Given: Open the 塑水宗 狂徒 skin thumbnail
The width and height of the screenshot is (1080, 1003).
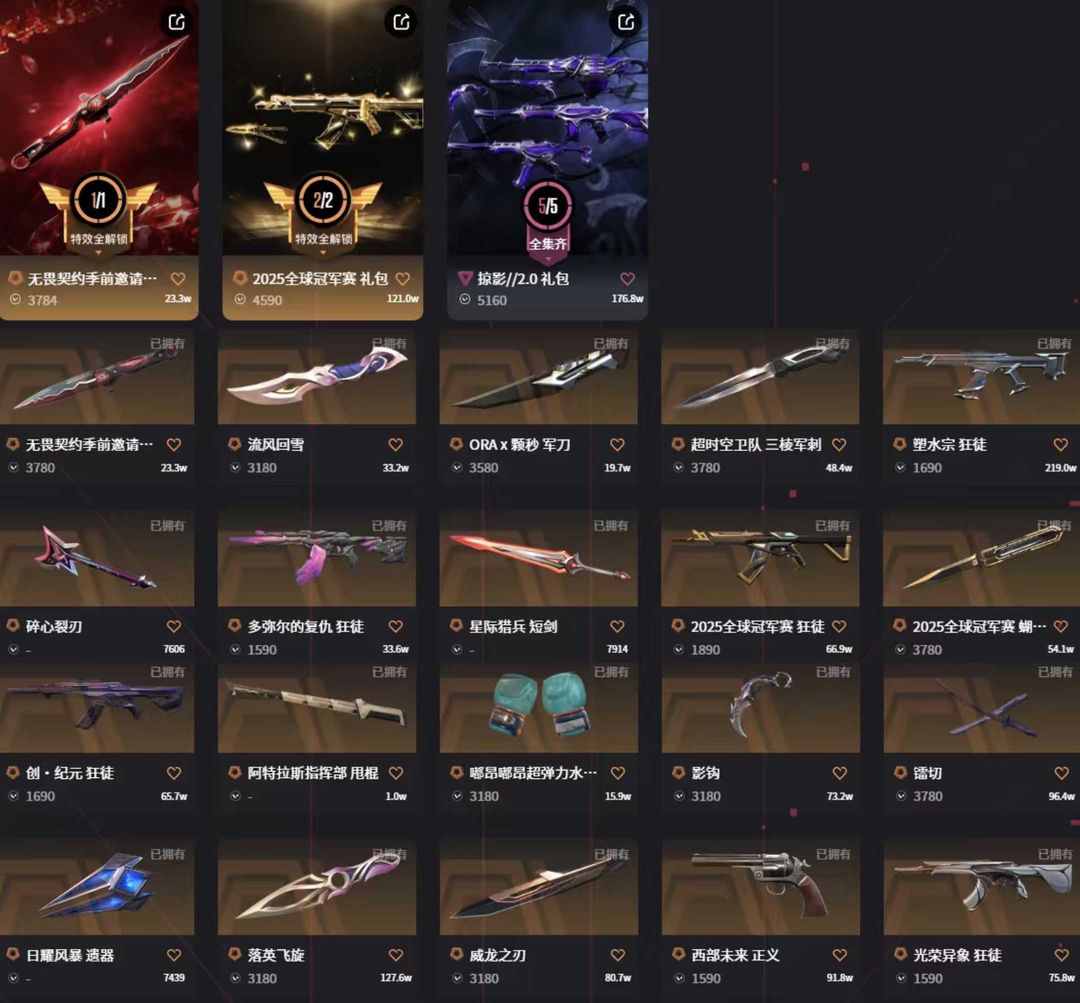Looking at the screenshot, I should pos(982,378).
